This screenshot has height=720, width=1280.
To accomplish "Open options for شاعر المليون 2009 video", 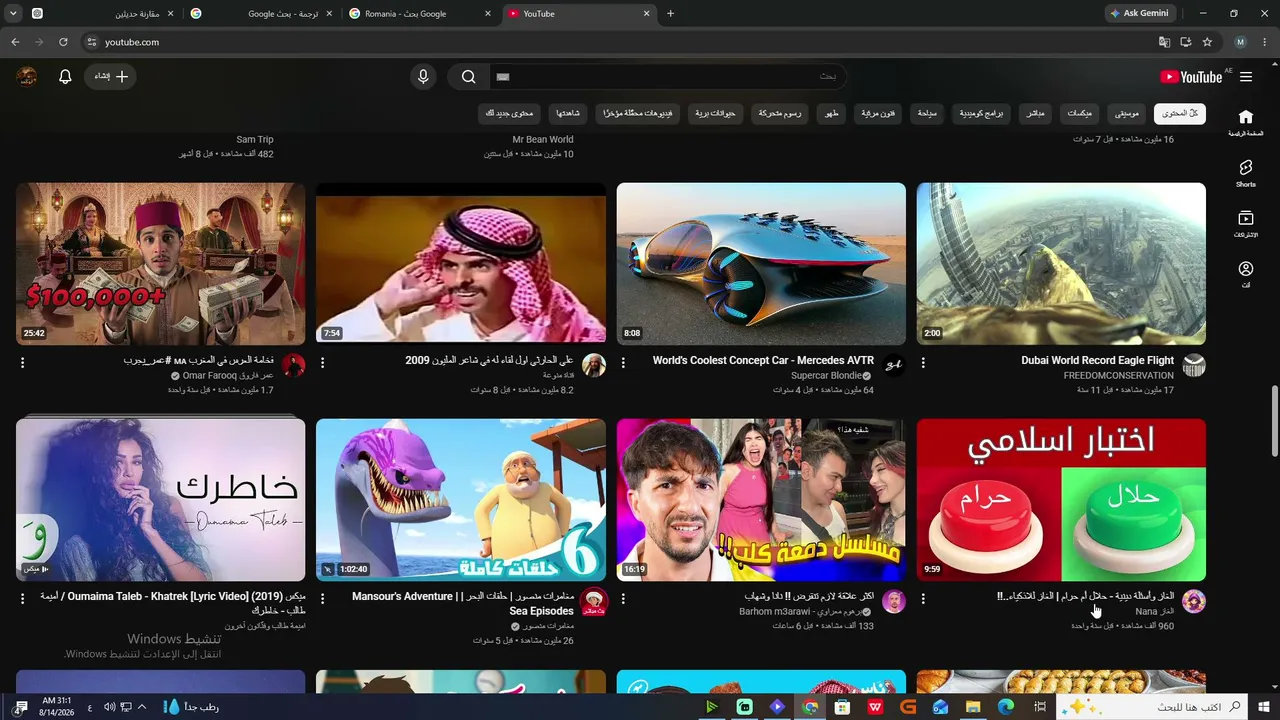I will pos(322,363).
